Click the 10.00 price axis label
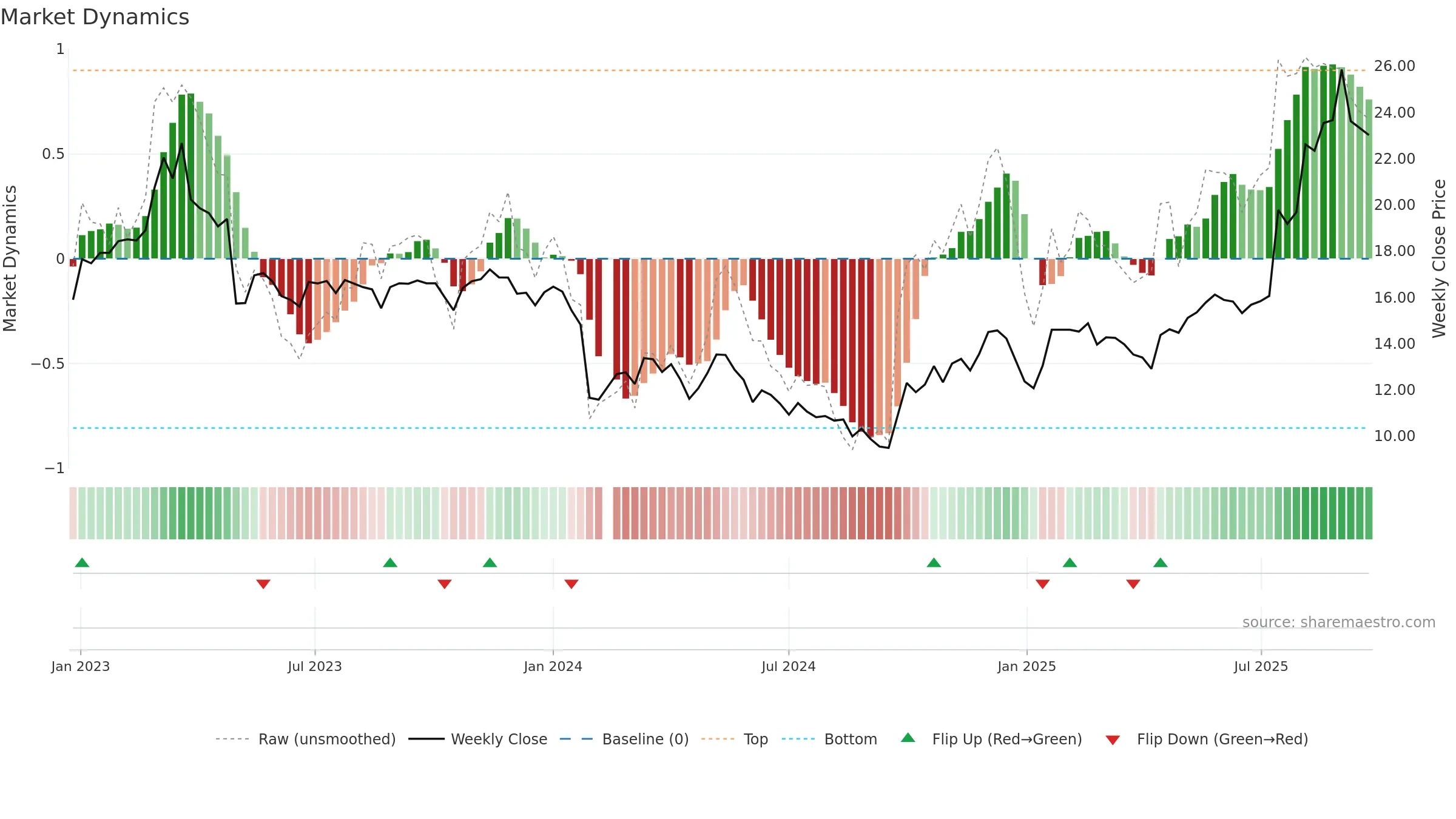The width and height of the screenshot is (1456, 819). 1395,436
